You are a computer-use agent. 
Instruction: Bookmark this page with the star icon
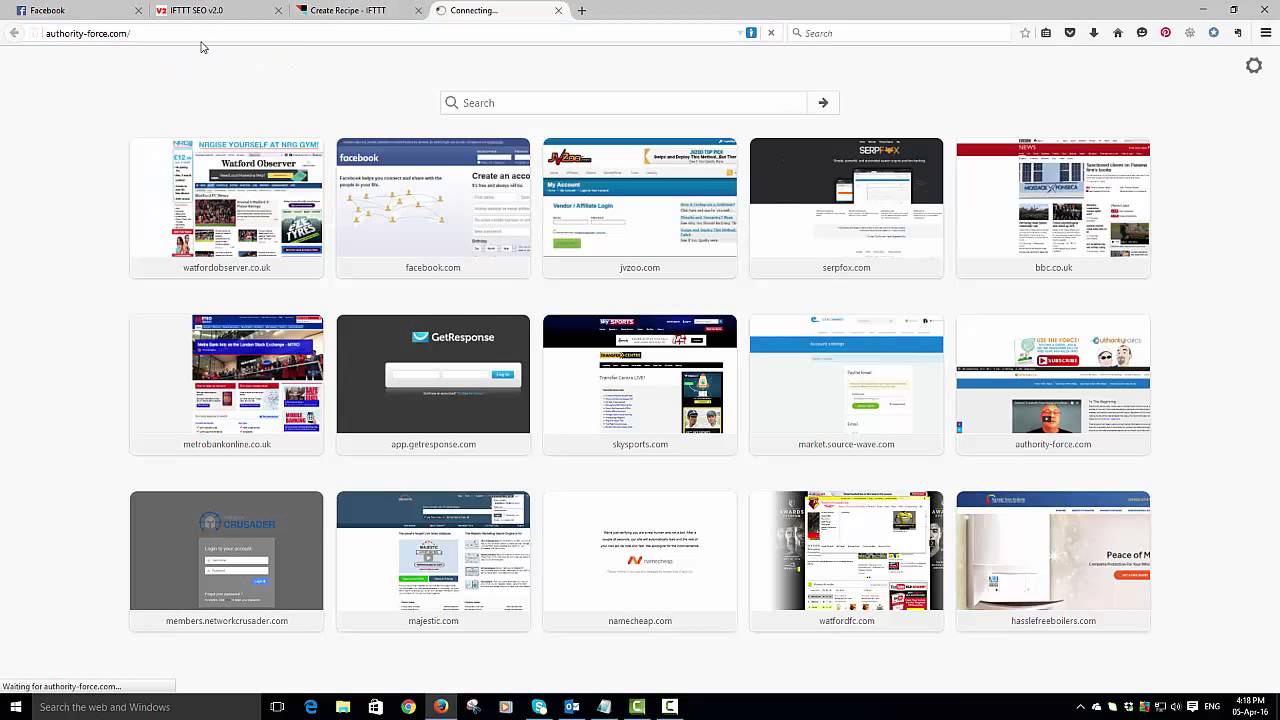point(1025,33)
